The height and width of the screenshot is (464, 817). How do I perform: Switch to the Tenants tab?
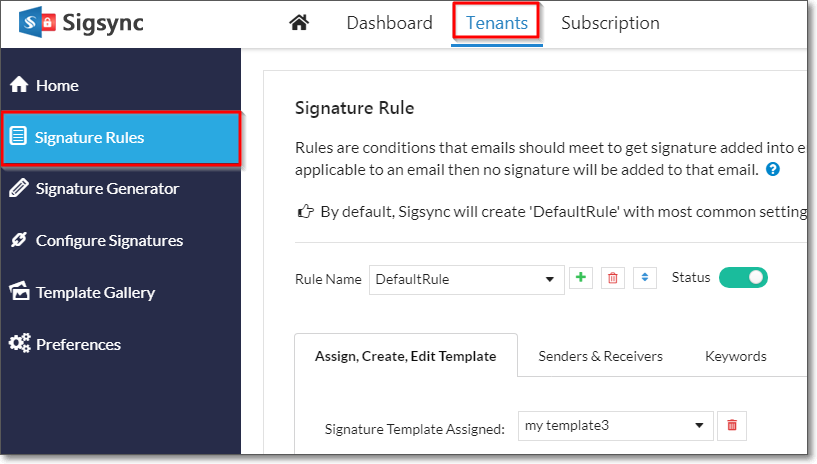(497, 23)
